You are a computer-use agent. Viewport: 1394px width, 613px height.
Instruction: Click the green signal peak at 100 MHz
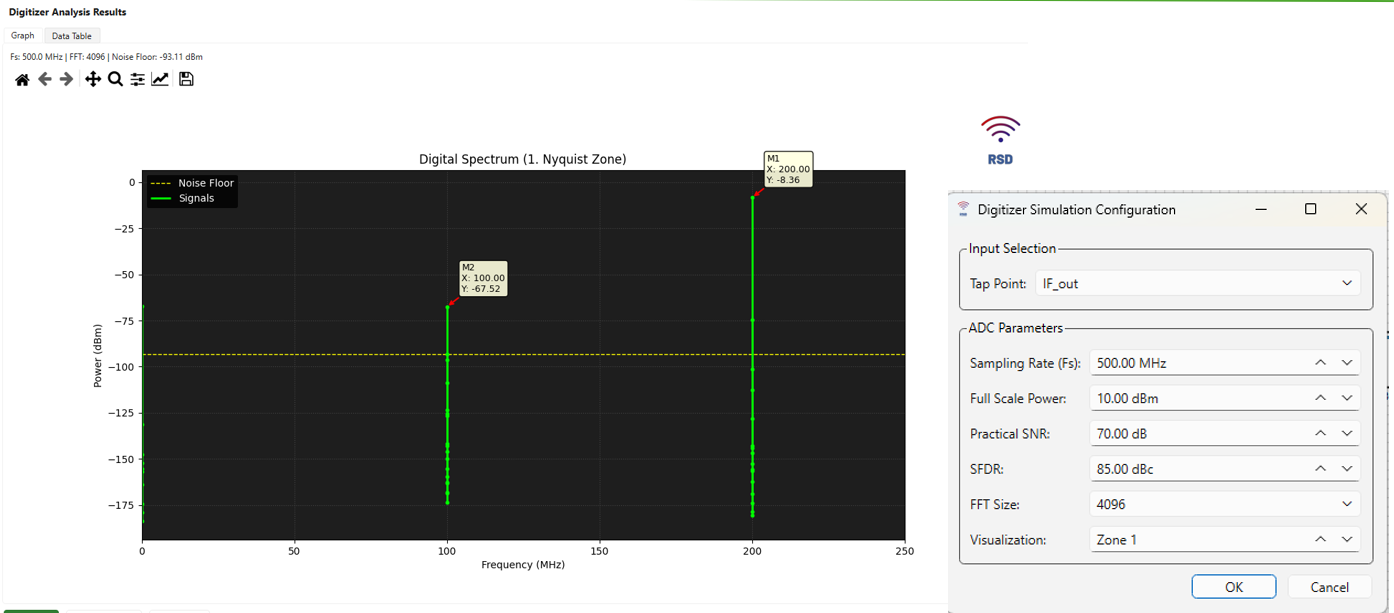[x=447, y=306]
